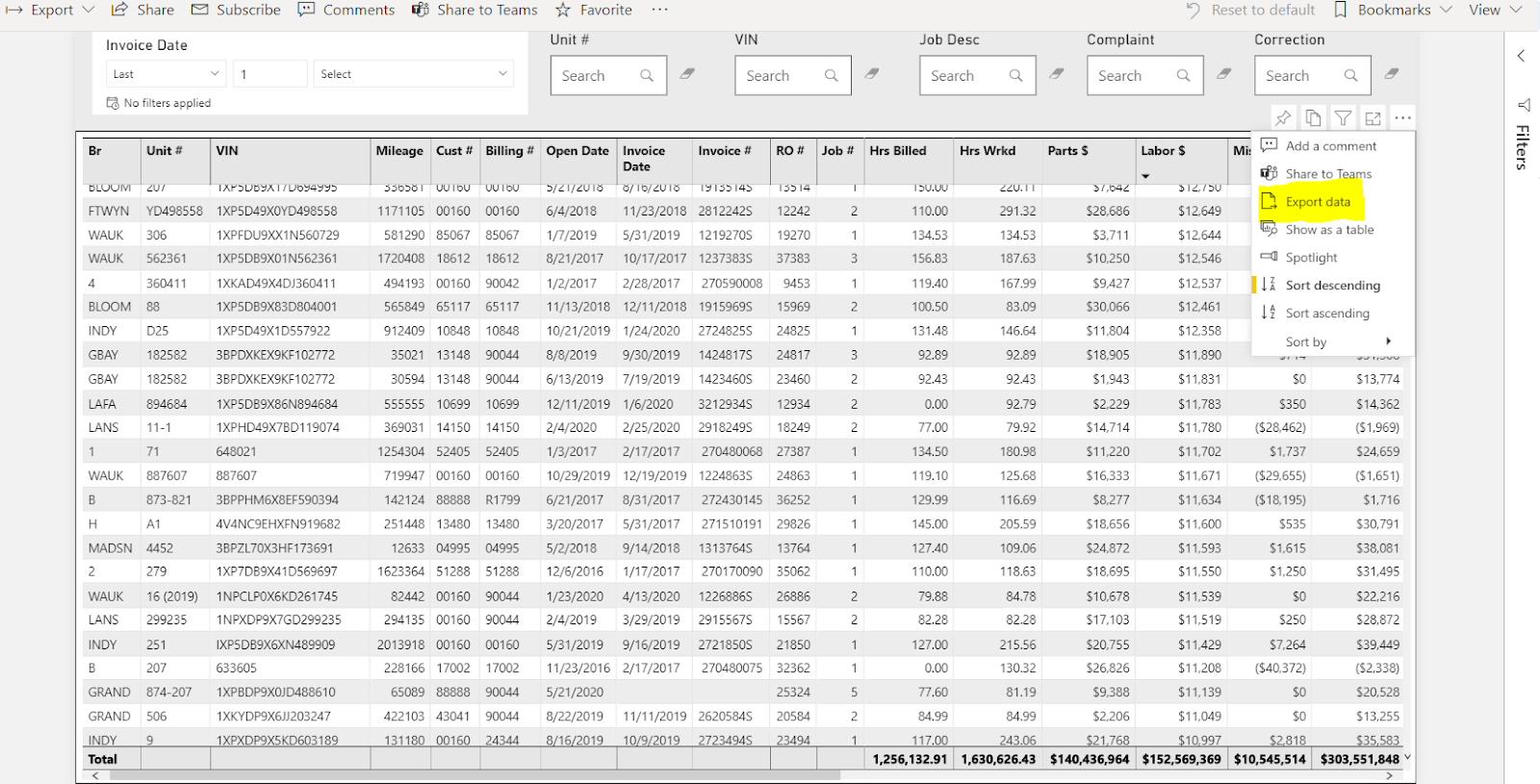Screen dimensions: 1540x784
Task: Choose Sort ascending option
Action: click(x=1332, y=314)
